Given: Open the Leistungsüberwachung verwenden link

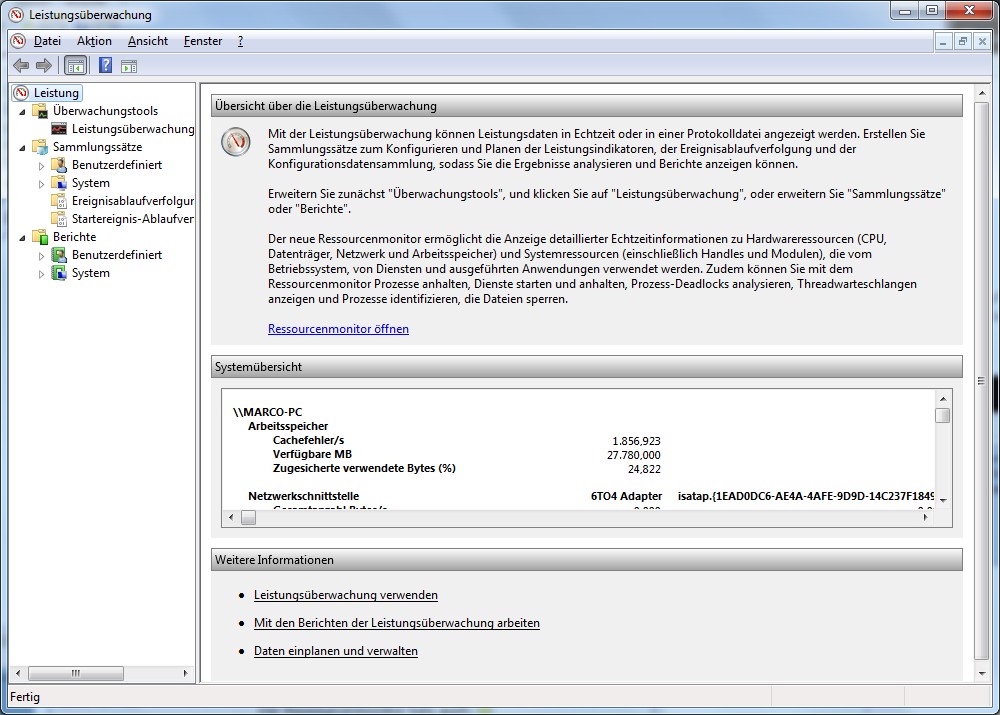Looking at the screenshot, I should [346, 595].
